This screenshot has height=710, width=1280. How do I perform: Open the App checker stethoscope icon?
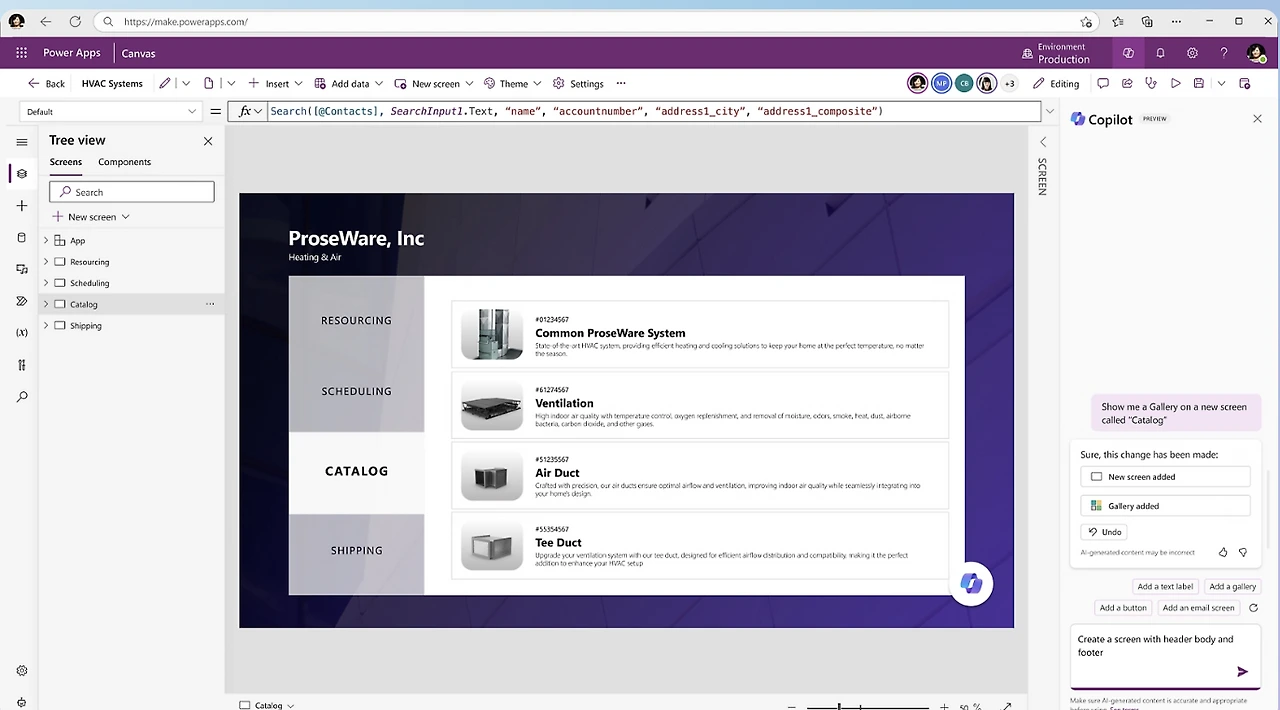pos(1151,84)
